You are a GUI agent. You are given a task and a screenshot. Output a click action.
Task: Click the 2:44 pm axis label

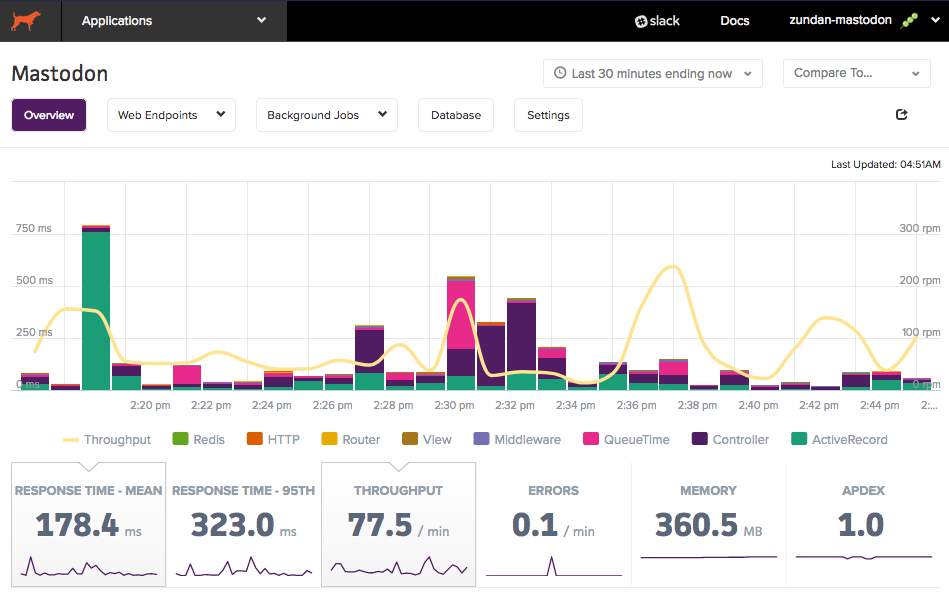pyautogui.click(x=879, y=405)
